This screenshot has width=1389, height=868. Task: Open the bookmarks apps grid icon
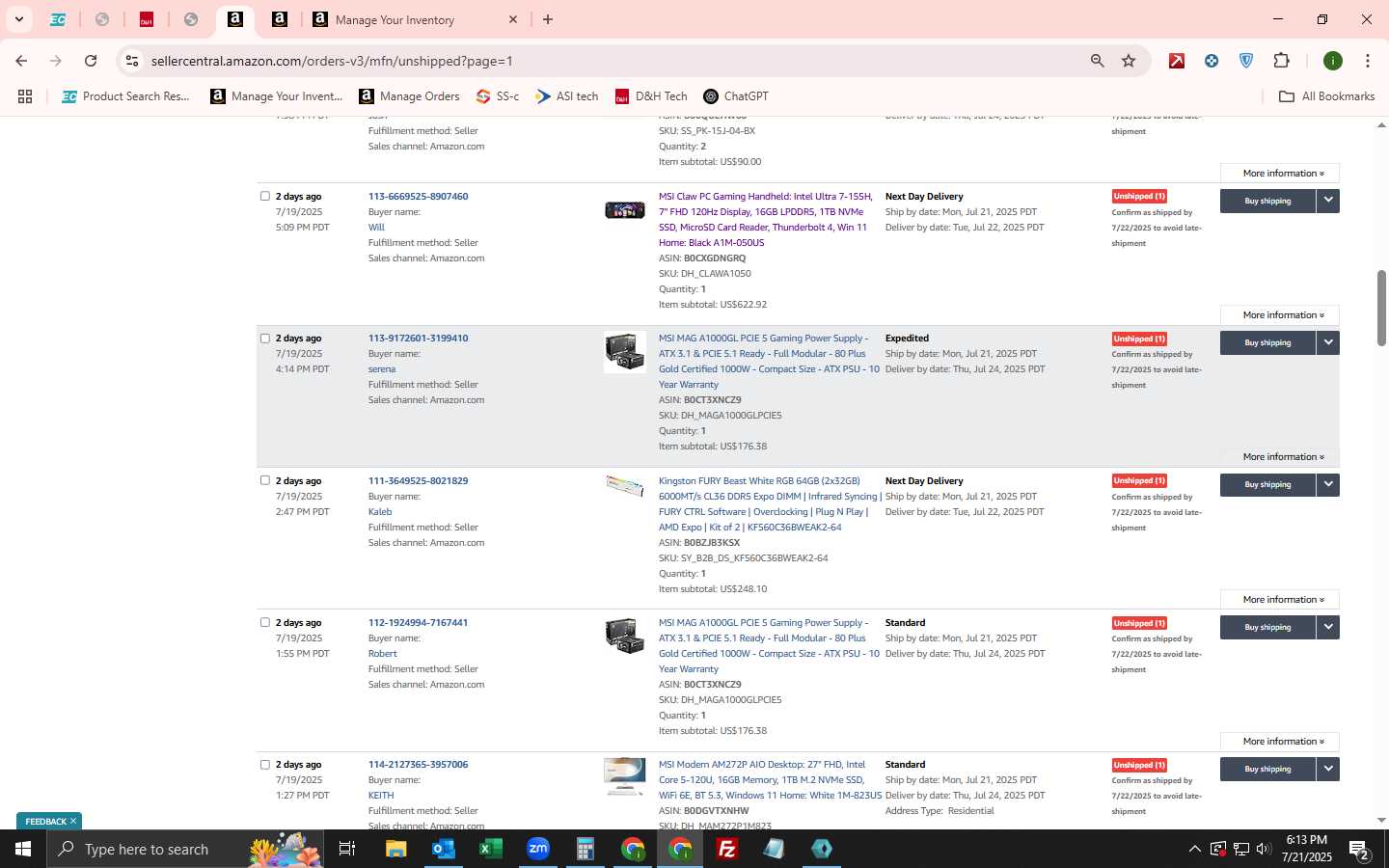coord(25,96)
